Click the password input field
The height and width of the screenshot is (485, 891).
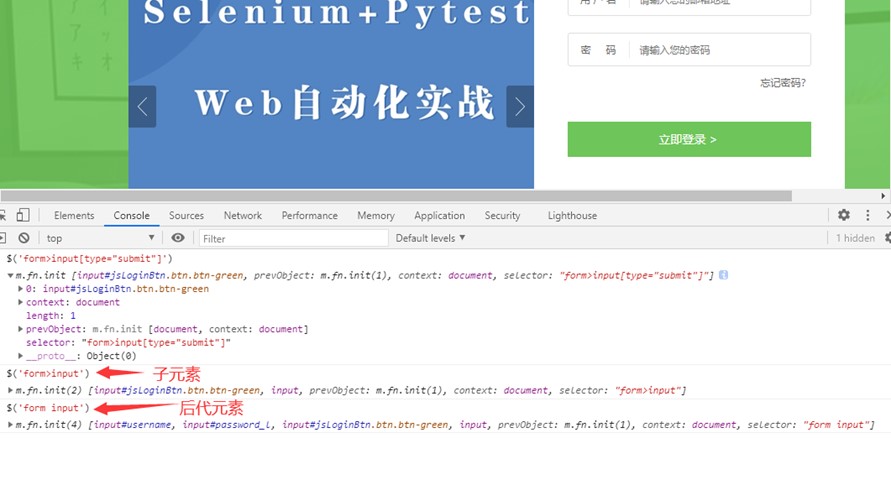pos(689,50)
